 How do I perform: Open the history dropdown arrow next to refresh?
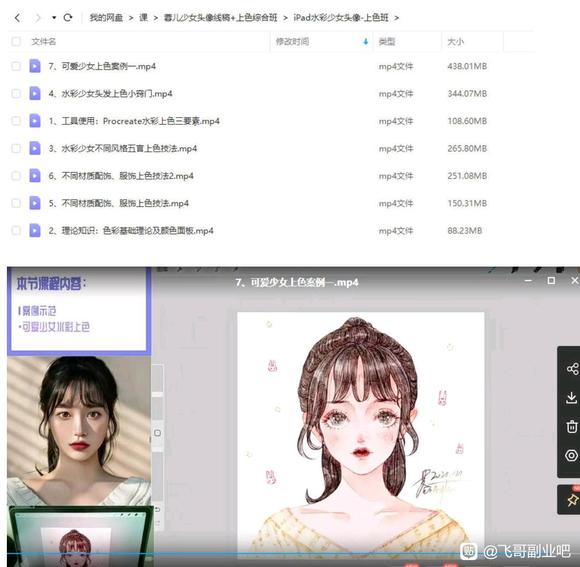[x=54, y=18]
